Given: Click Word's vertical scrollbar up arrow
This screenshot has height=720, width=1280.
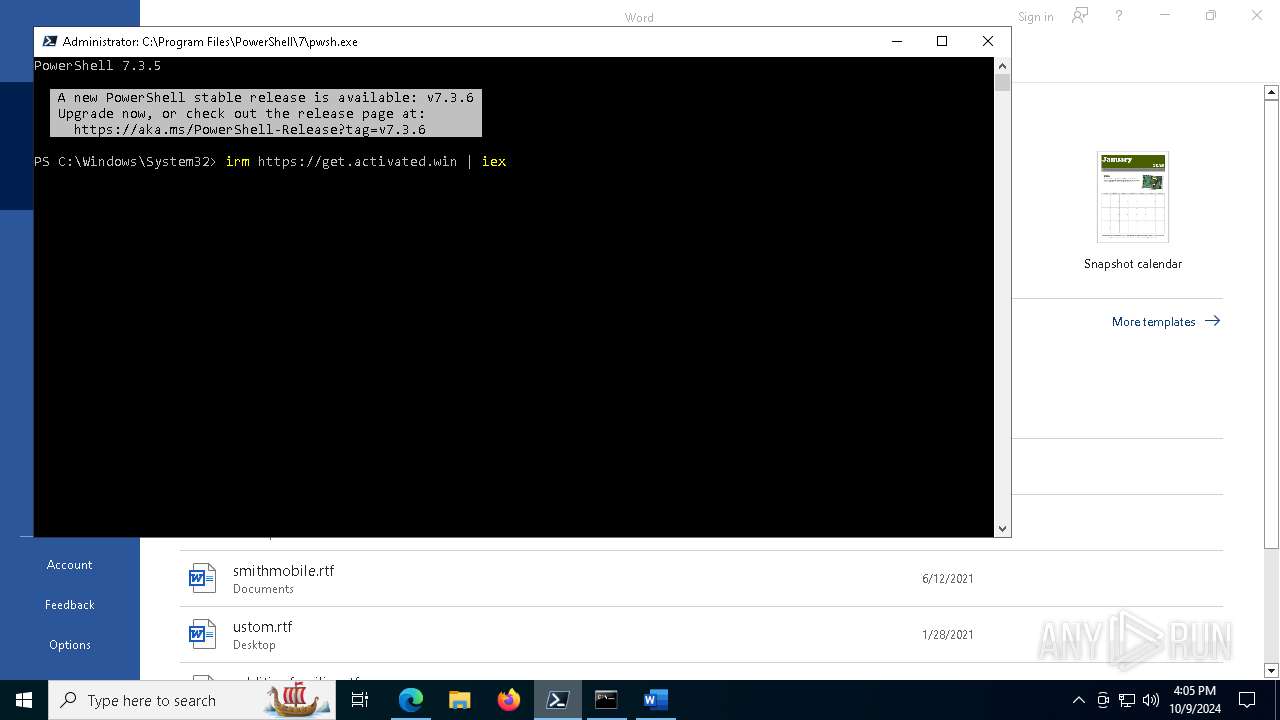Looking at the screenshot, I should (1271, 92).
